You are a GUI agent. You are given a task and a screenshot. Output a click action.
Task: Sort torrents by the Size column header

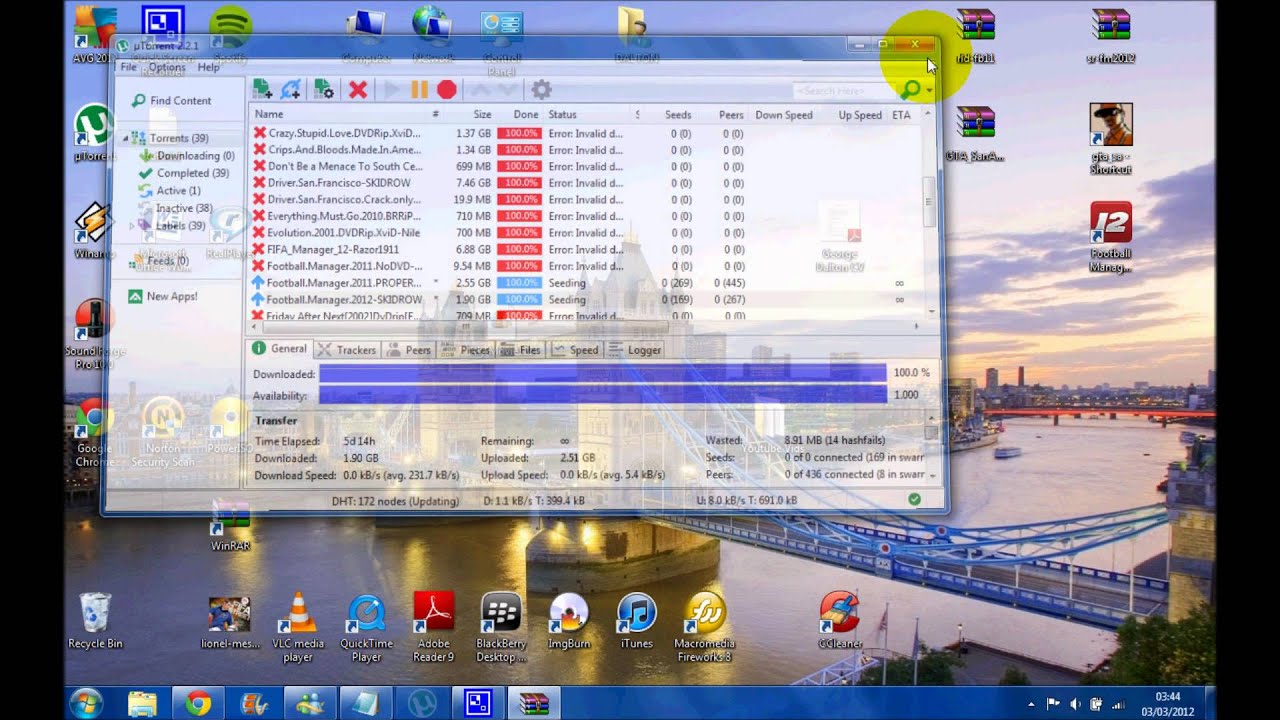pos(483,115)
